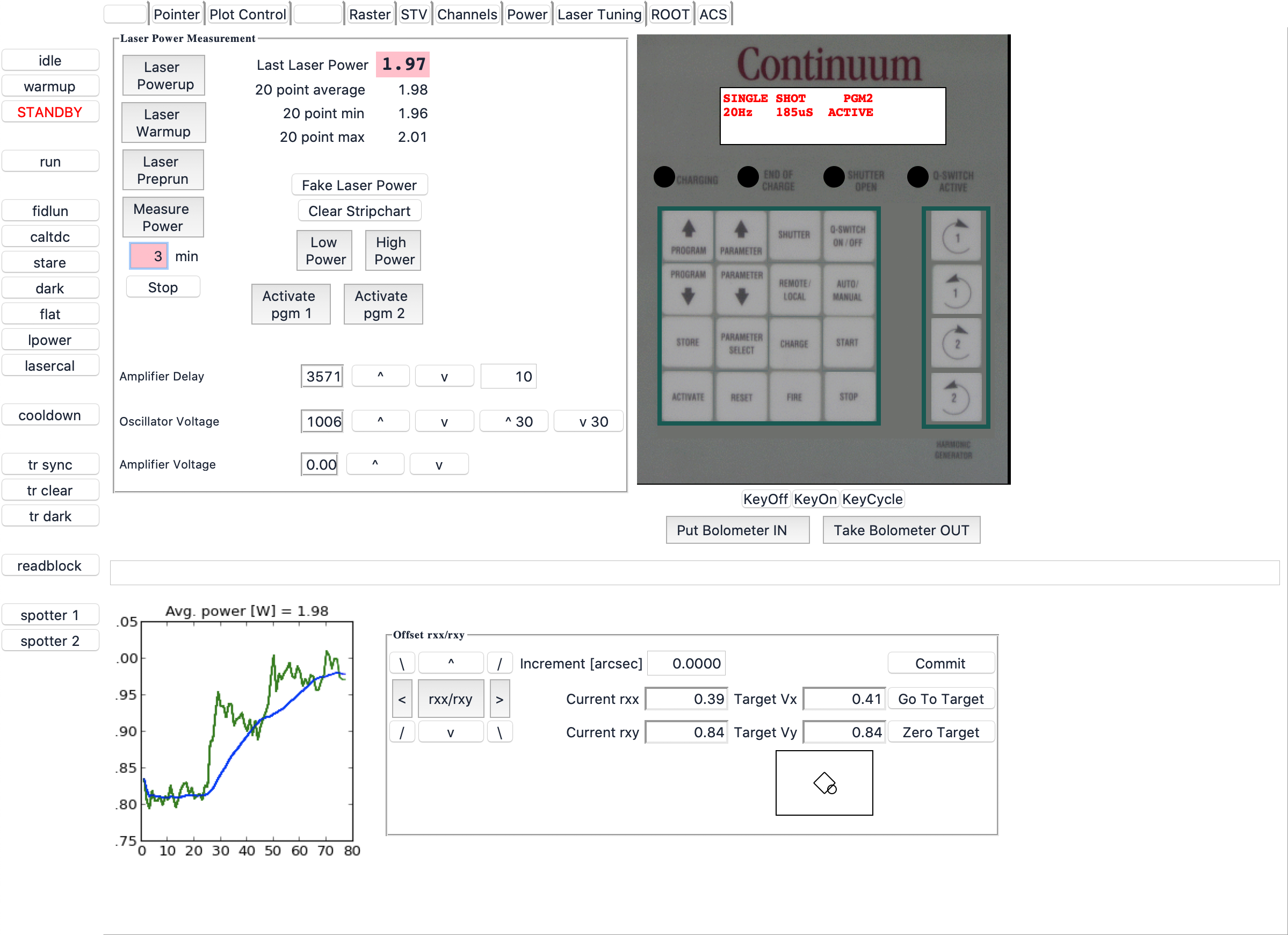1288x935 pixels.
Task: Click the PARAMETER up arrow key on Continuum panel
Action: point(741,236)
